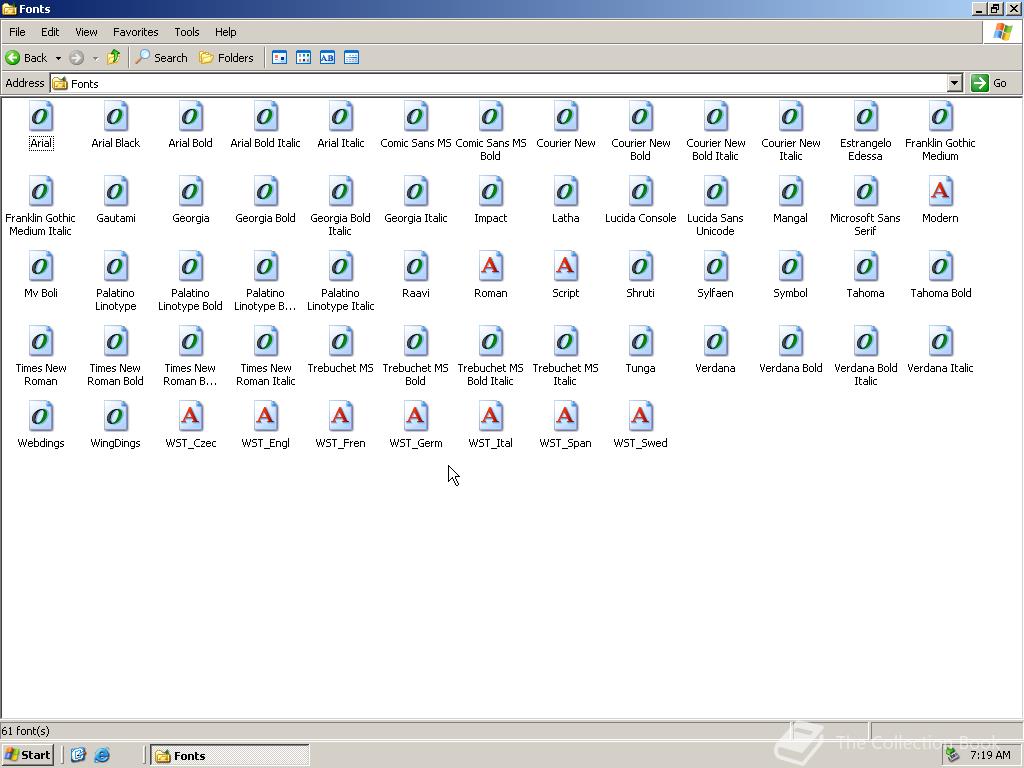Click the WingDings font icon
The image size is (1024, 768).
pos(116,417)
